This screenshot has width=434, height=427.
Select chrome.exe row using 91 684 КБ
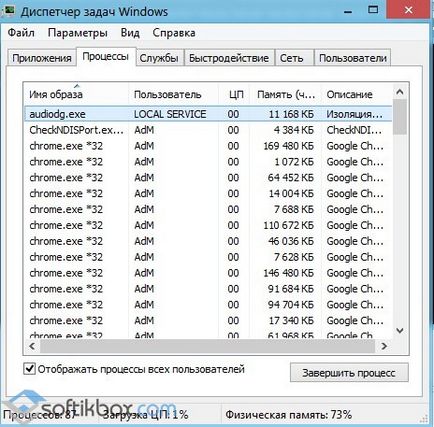coord(208,289)
